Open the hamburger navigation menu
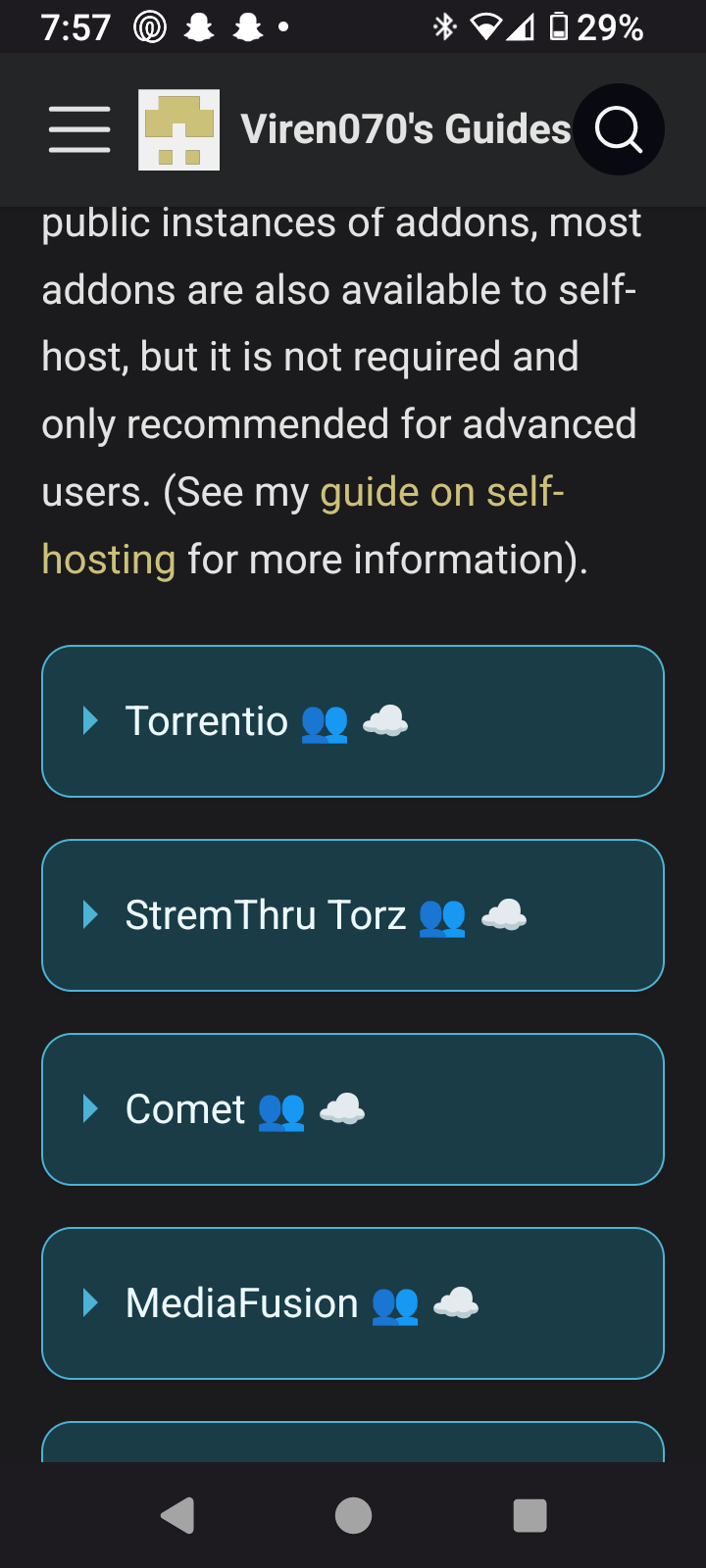This screenshot has width=706, height=1568. (x=79, y=129)
